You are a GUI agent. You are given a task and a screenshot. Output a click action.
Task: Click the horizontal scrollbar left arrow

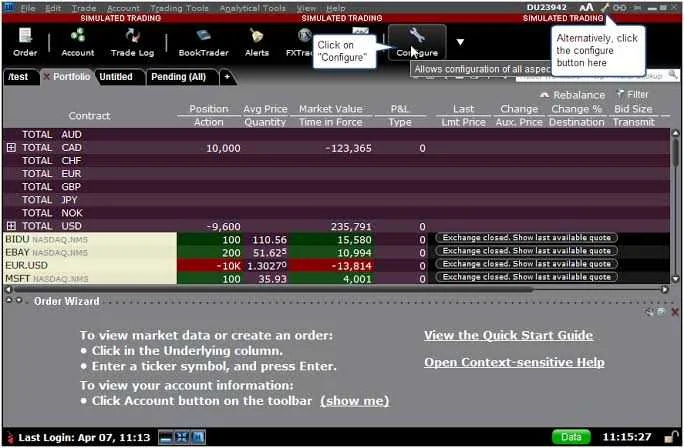pos(8,289)
